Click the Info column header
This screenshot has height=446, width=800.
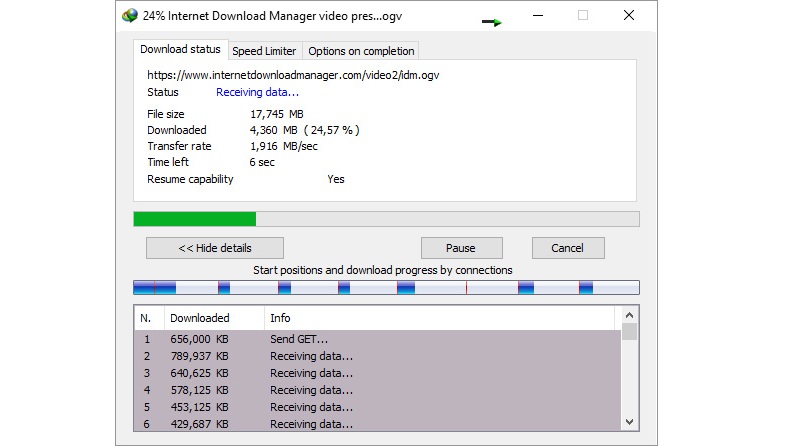(440, 318)
